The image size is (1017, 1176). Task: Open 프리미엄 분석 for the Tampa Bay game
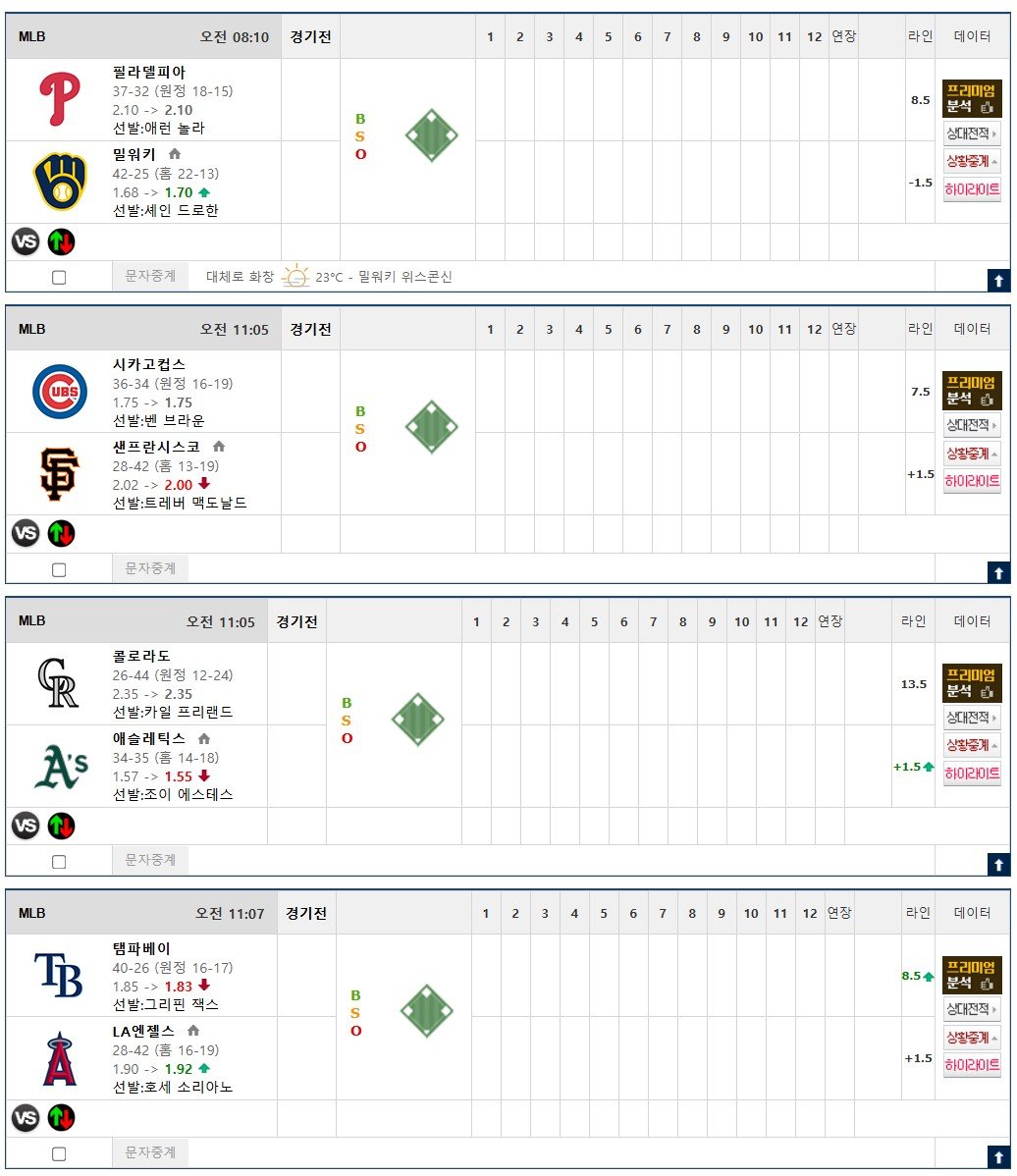(x=972, y=975)
